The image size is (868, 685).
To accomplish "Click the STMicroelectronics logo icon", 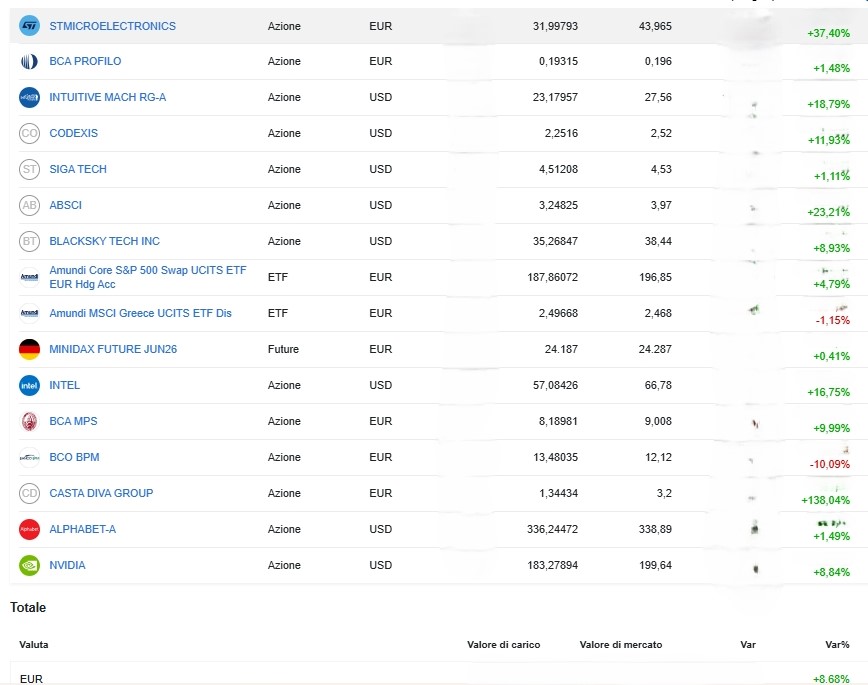I will (x=29, y=25).
